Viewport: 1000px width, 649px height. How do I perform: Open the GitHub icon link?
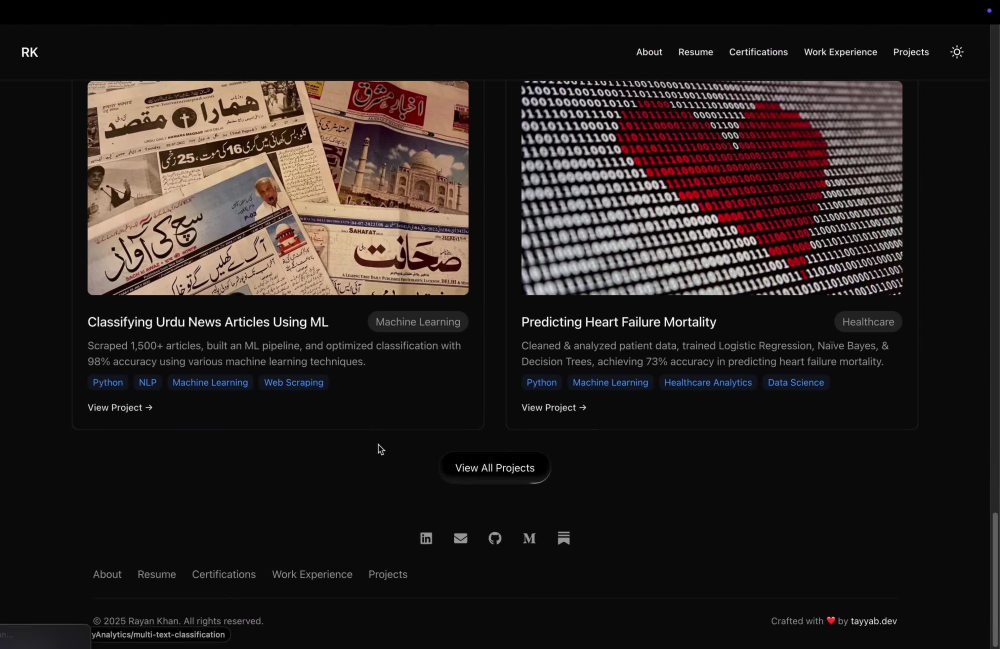[x=495, y=538]
